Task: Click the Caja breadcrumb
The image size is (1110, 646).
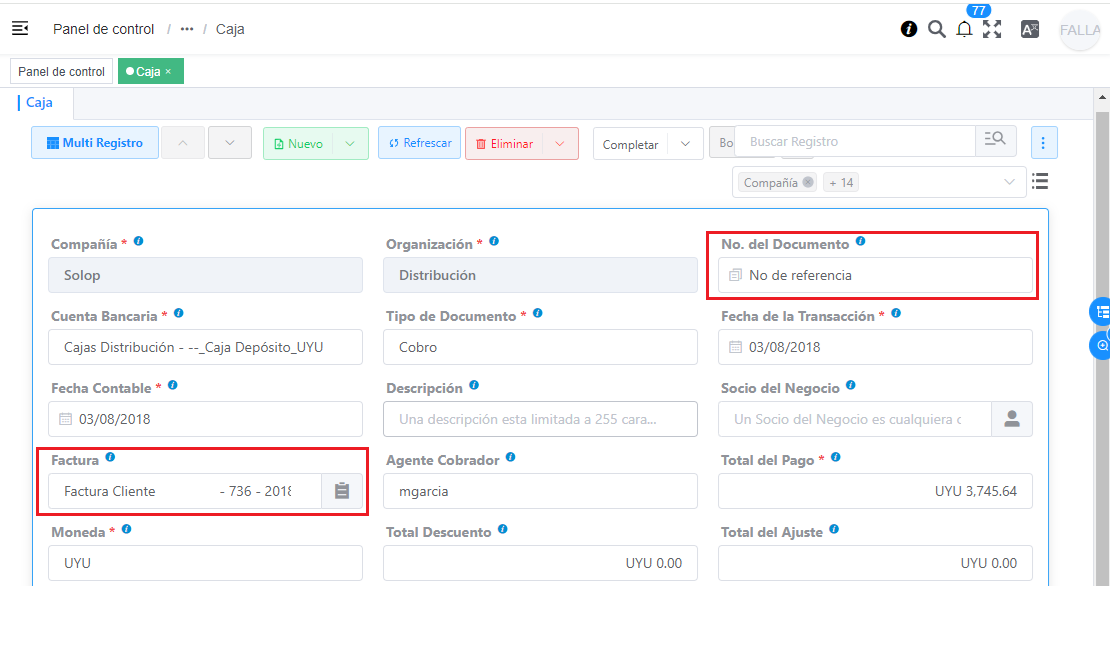Action: pos(230,29)
